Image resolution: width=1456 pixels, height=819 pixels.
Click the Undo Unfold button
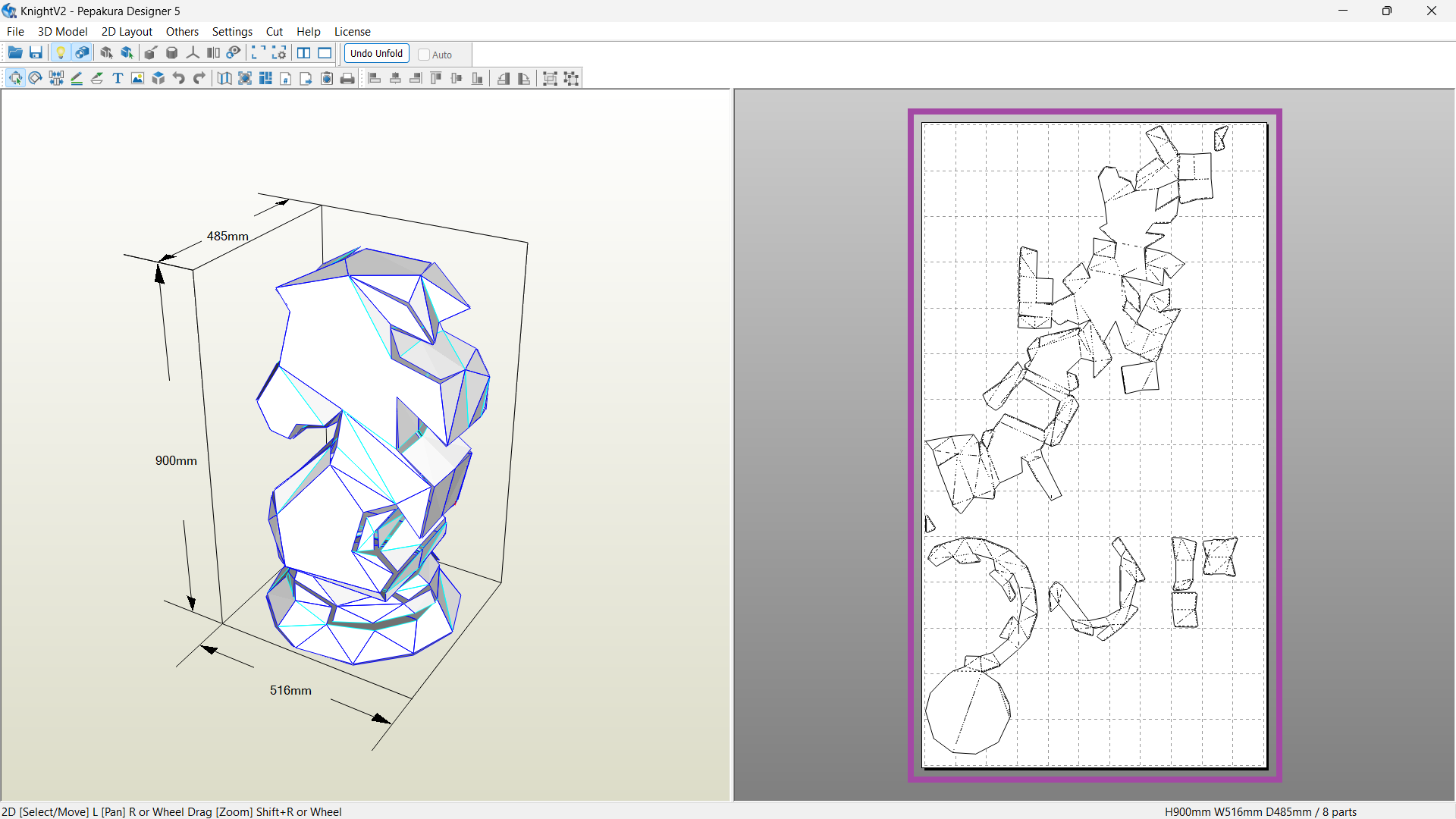point(376,53)
